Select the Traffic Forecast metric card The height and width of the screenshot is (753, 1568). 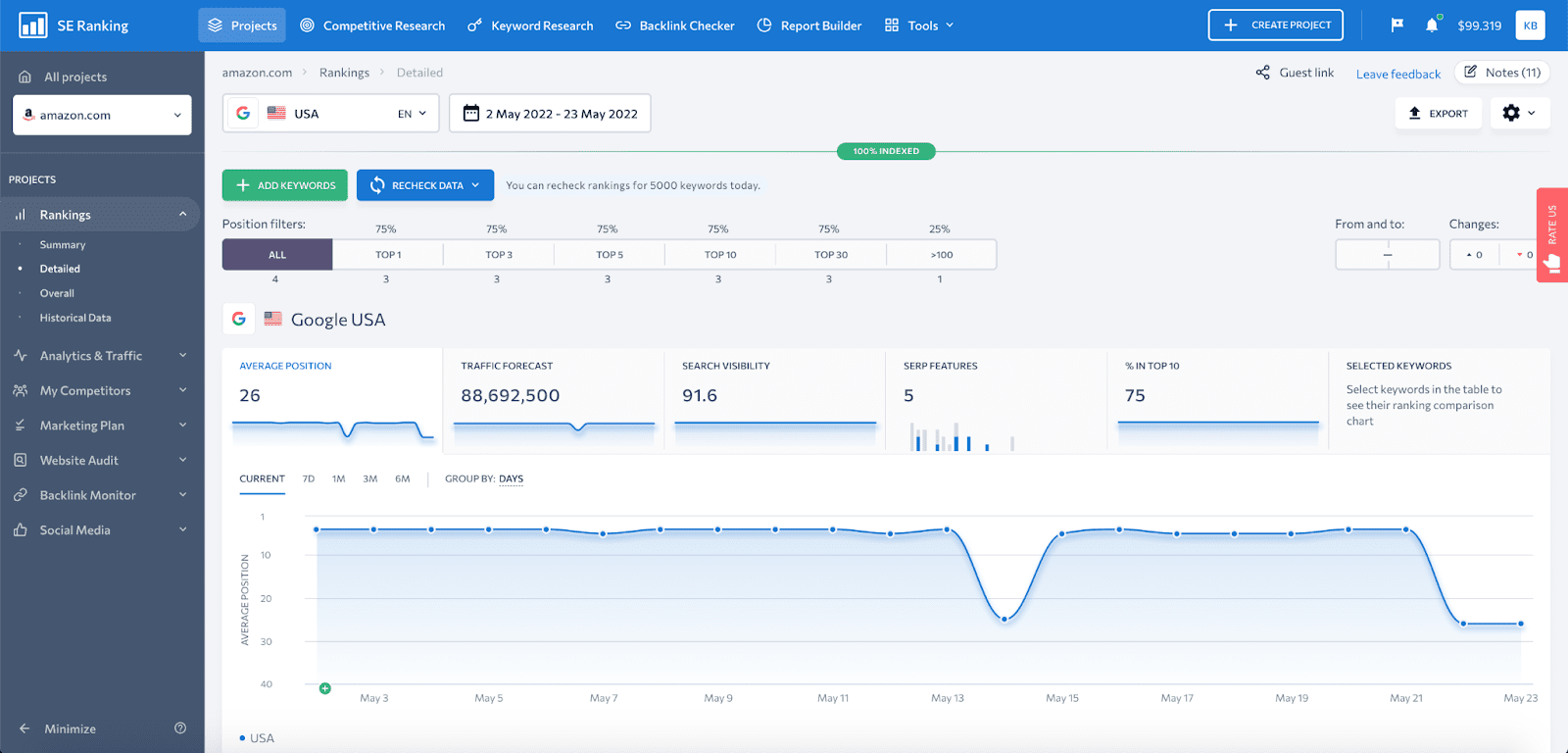click(554, 399)
